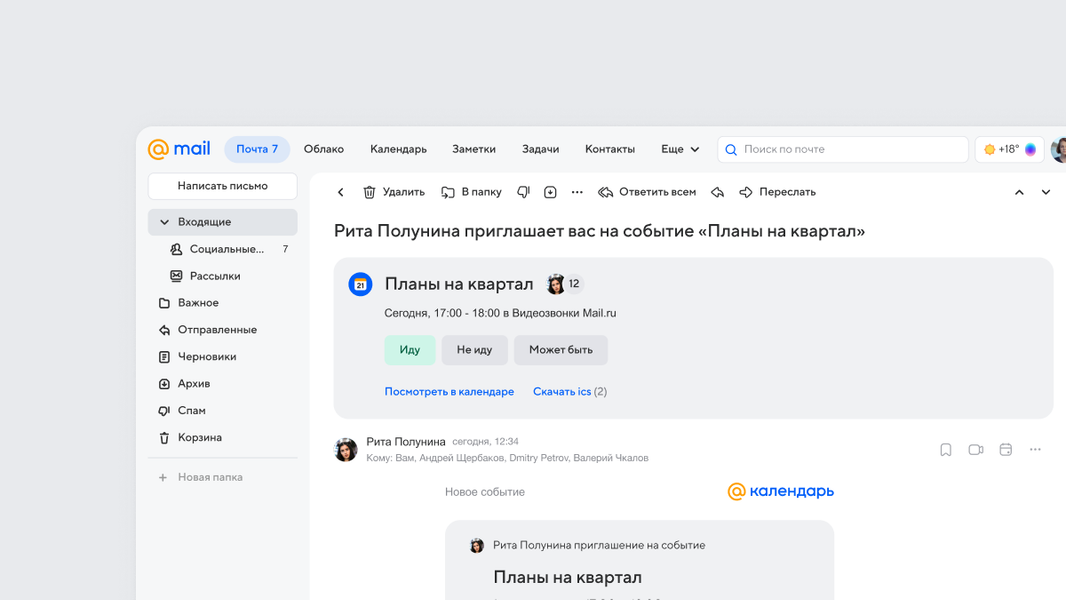Click the Социальные people icon

176,249
